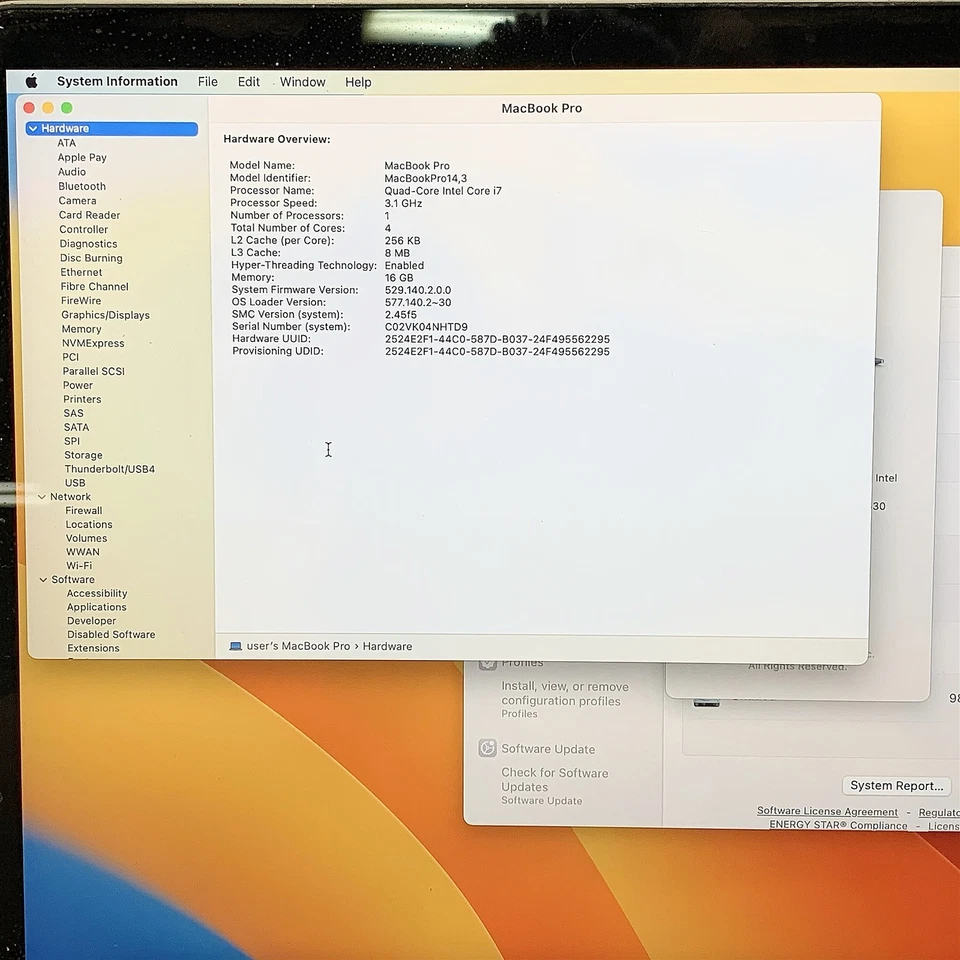
Task: Collapse the Software section
Action: click(x=43, y=579)
